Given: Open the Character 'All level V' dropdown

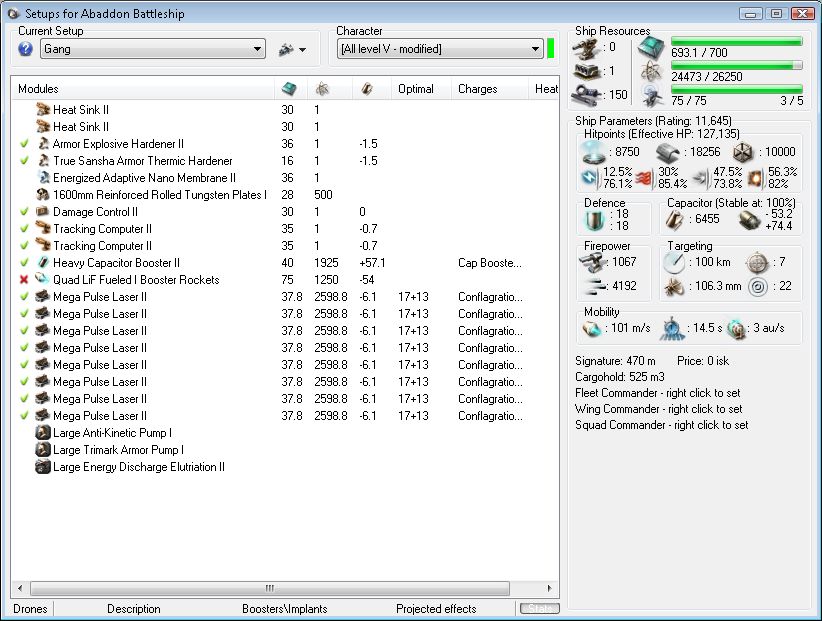Looking at the screenshot, I should (x=439, y=49).
